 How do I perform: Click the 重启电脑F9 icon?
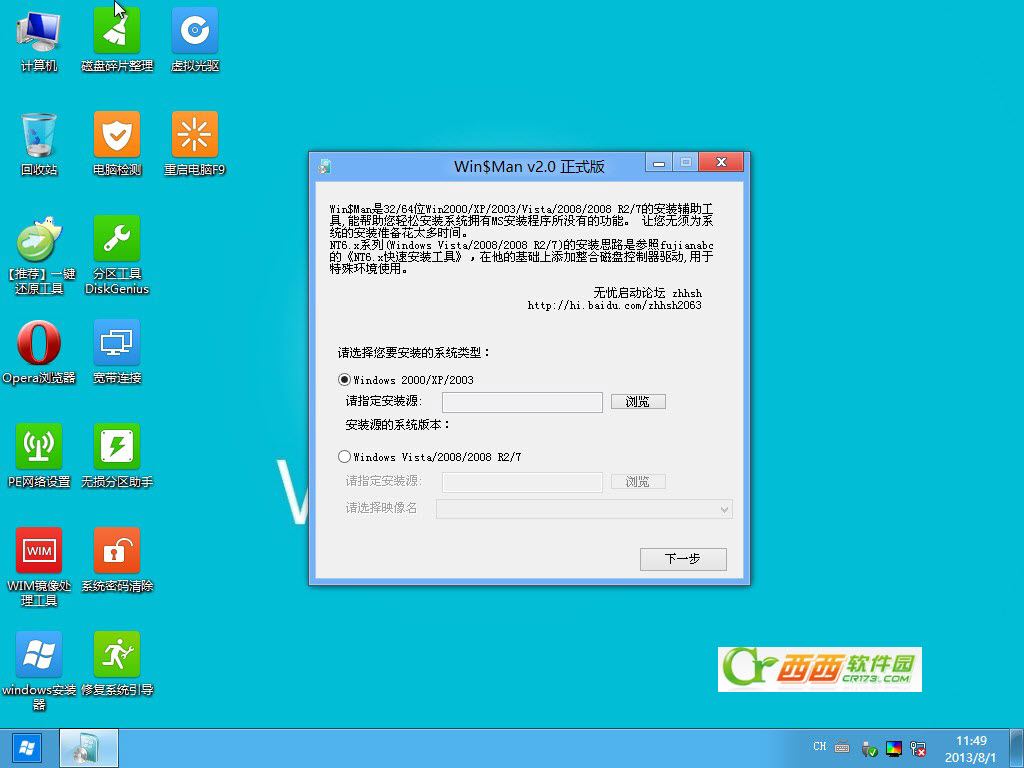195,144
